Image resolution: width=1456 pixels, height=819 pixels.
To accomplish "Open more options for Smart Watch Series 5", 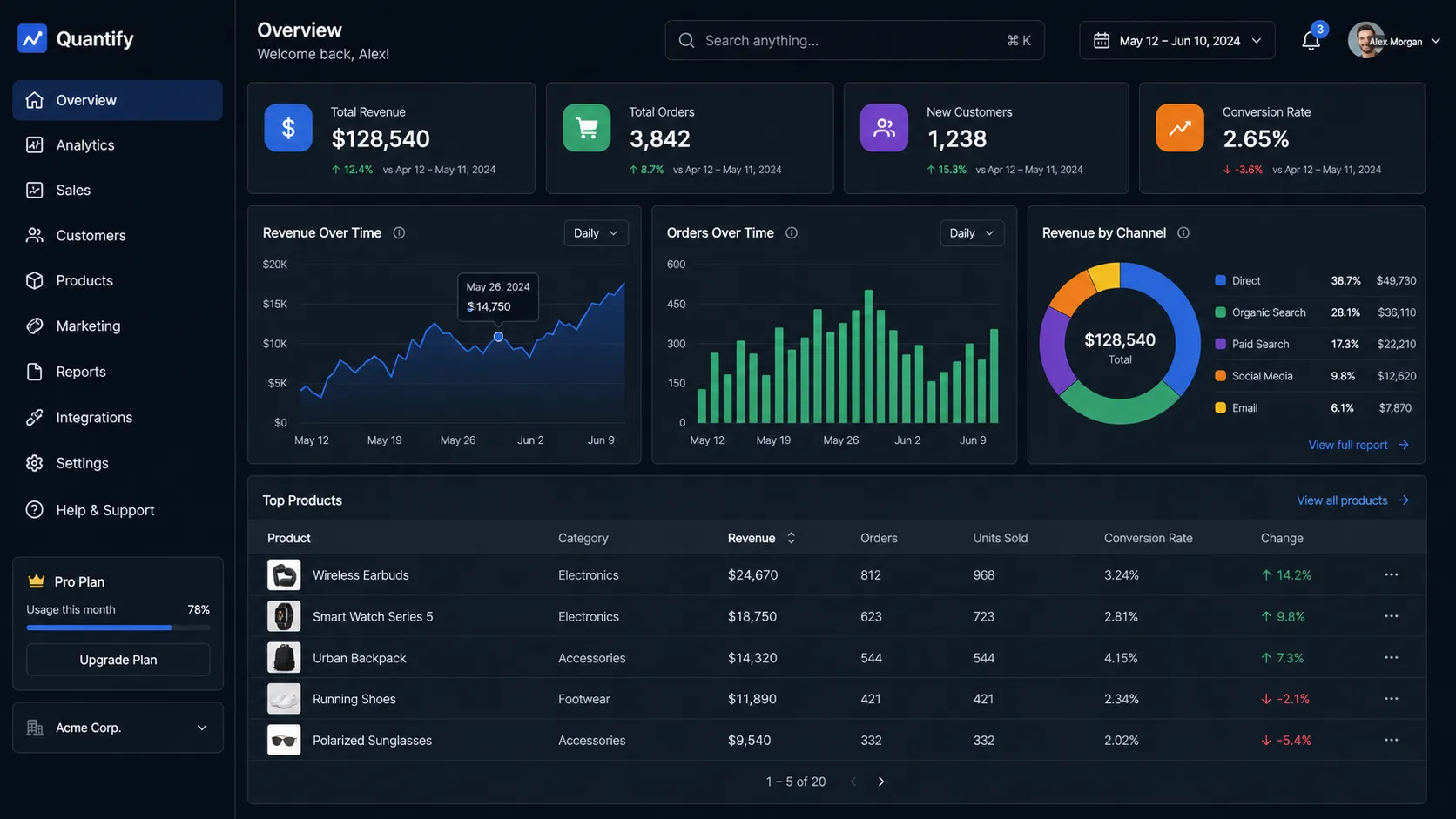I will tap(1392, 616).
